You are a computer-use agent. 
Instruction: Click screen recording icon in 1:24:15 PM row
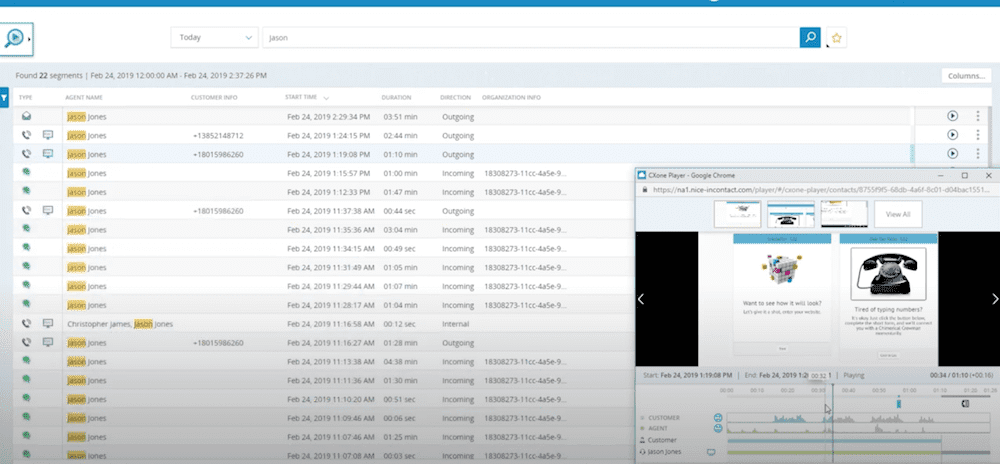tap(48, 135)
